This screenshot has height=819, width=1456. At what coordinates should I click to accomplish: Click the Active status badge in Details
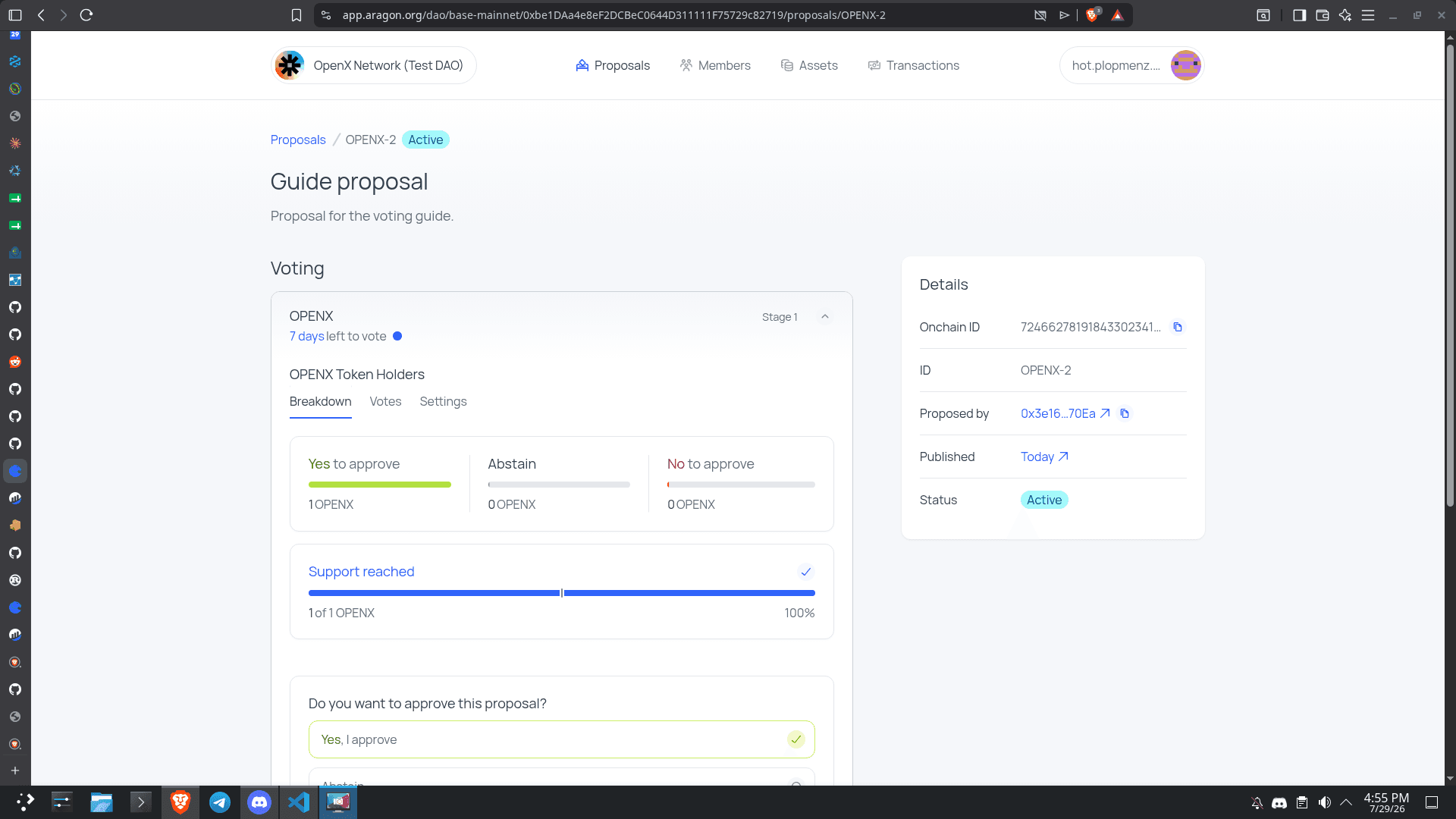point(1044,500)
